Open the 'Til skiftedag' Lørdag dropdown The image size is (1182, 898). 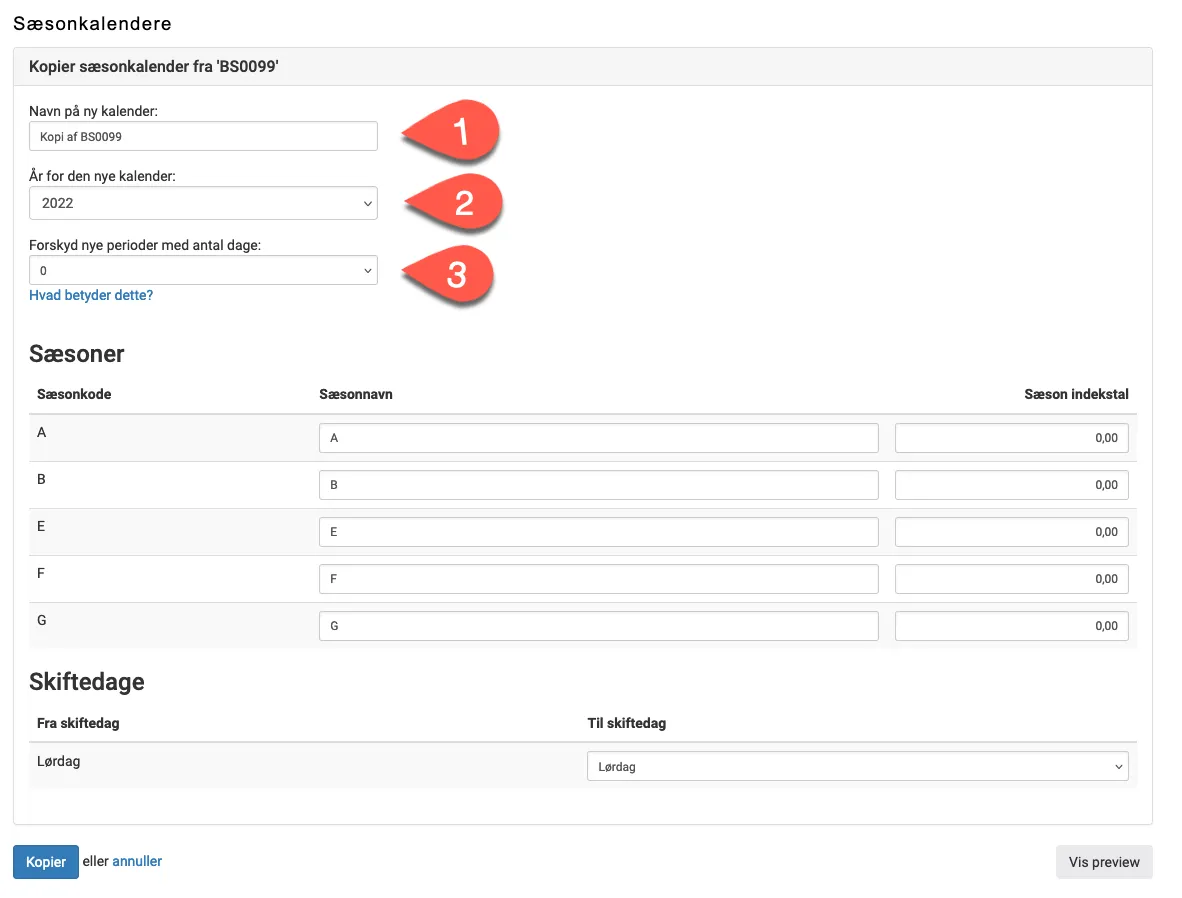tap(857, 767)
